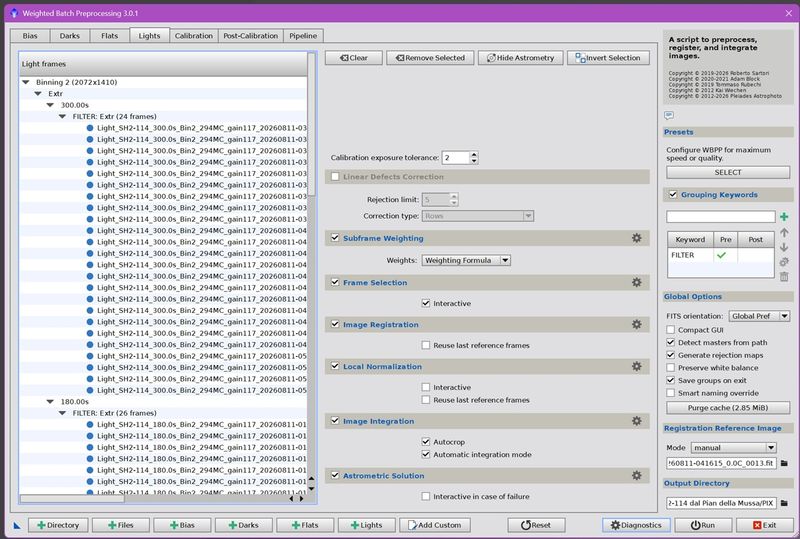Enable Reuse last reference frames under Image Registration
800x539 pixels.
[426, 345]
